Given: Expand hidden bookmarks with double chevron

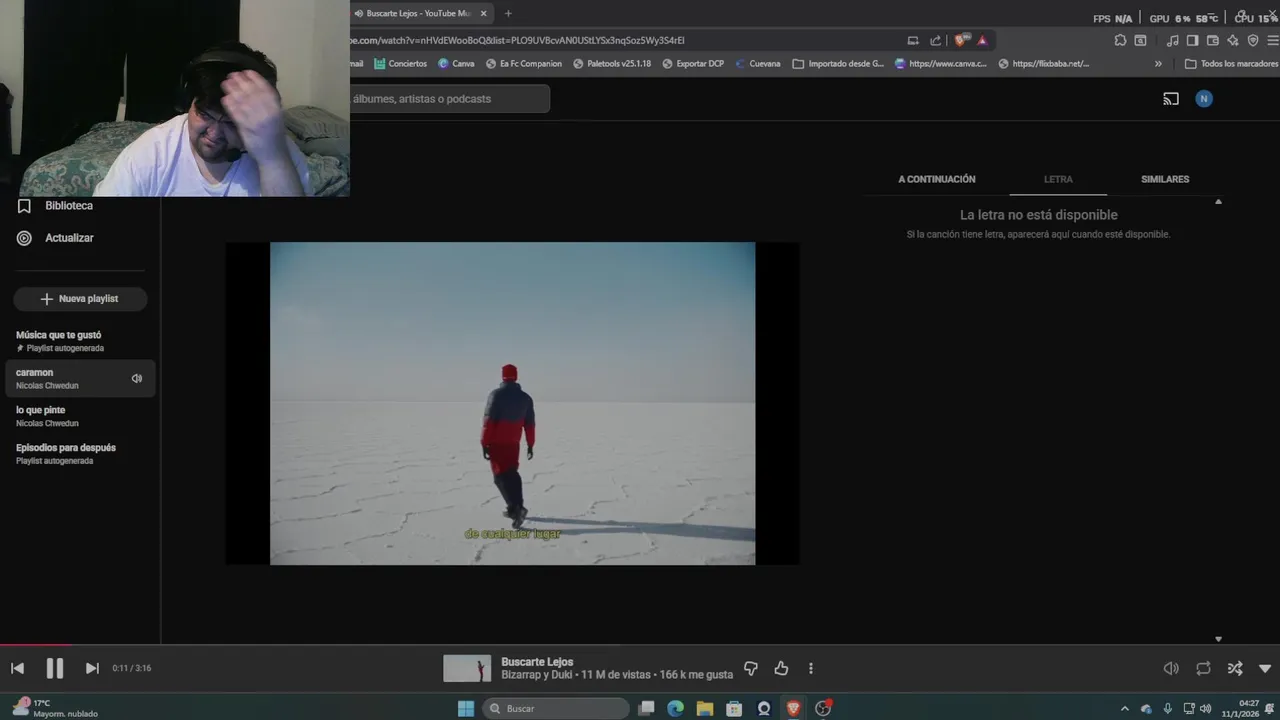Looking at the screenshot, I should [x=1158, y=64].
